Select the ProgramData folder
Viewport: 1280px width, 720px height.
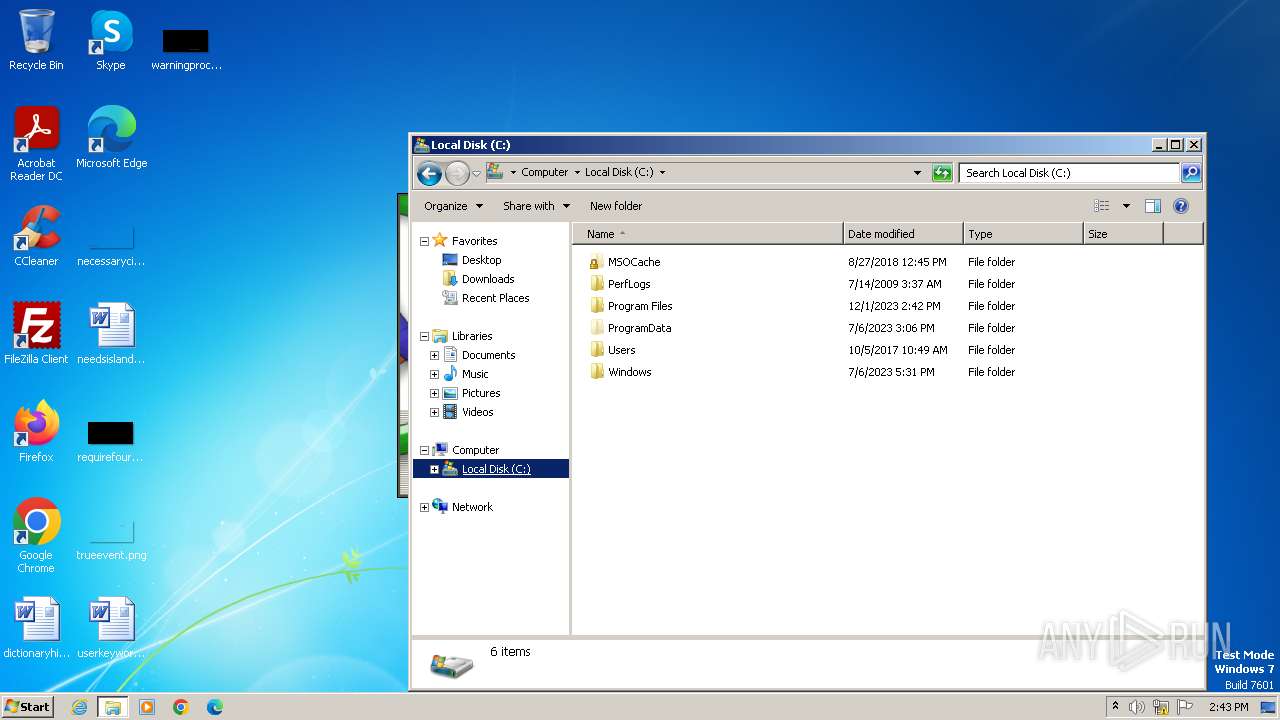tap(639, 328)
